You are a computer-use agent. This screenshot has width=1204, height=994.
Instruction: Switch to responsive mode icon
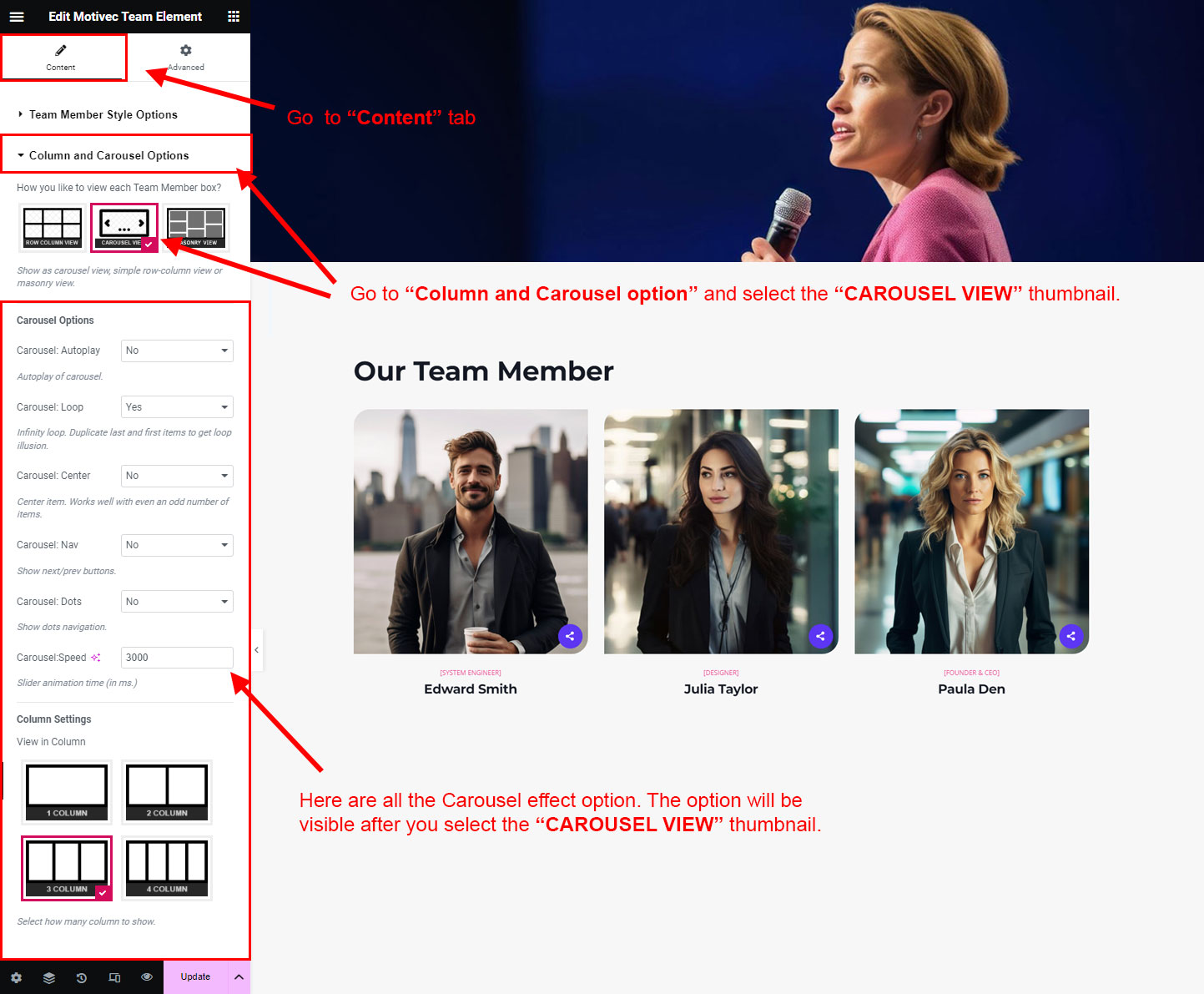(x=114, y=977)
